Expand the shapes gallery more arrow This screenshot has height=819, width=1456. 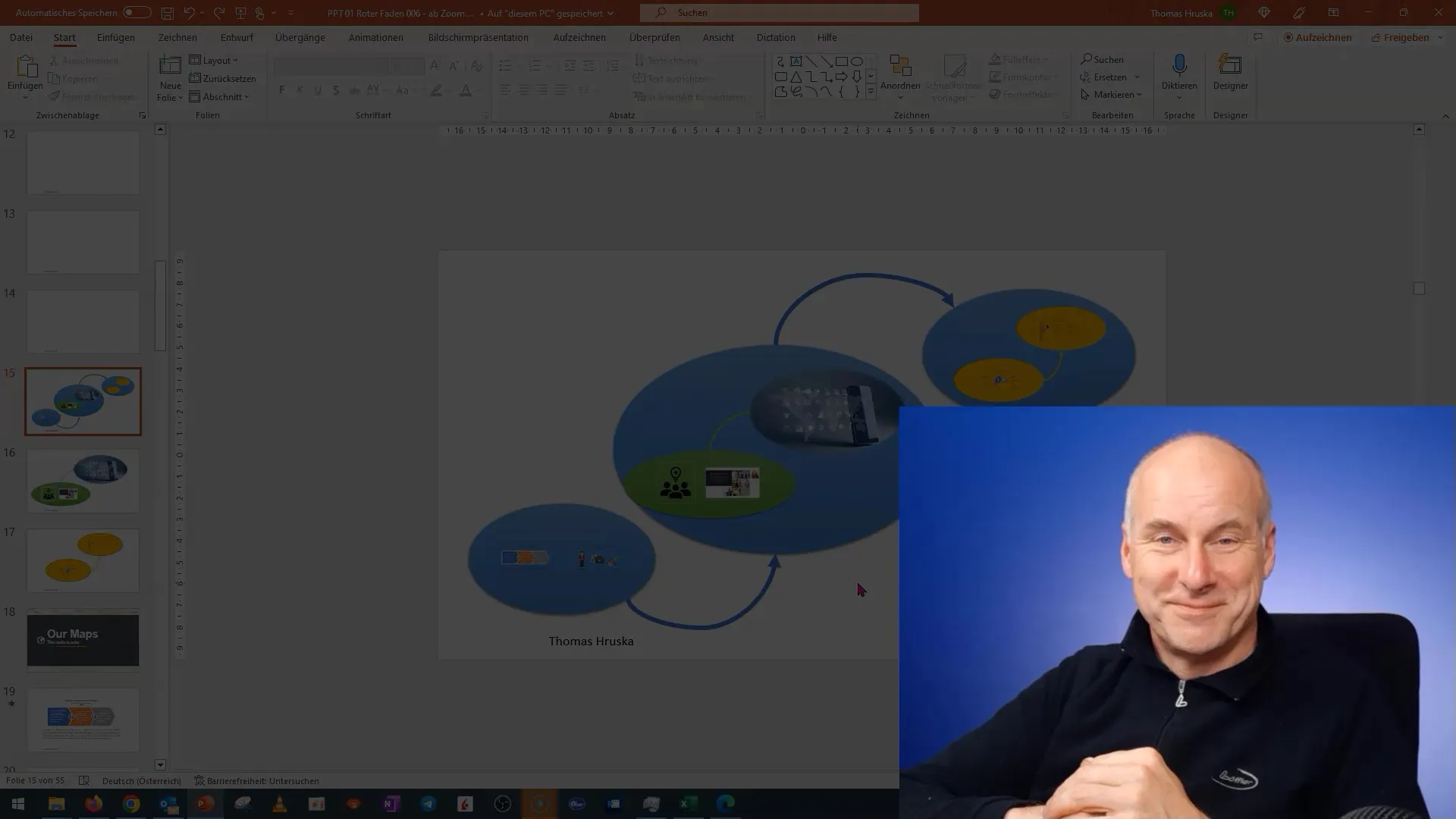pyautogui.click(x=871, y=92)
